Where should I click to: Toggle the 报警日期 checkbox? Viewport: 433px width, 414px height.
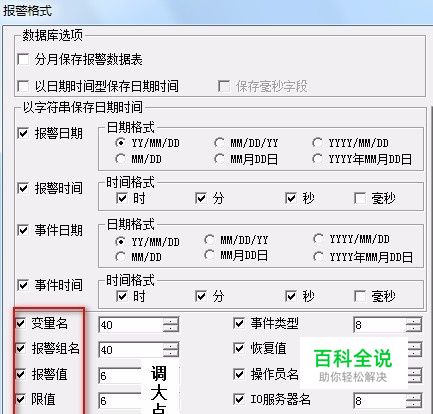(x=23, y=133)
